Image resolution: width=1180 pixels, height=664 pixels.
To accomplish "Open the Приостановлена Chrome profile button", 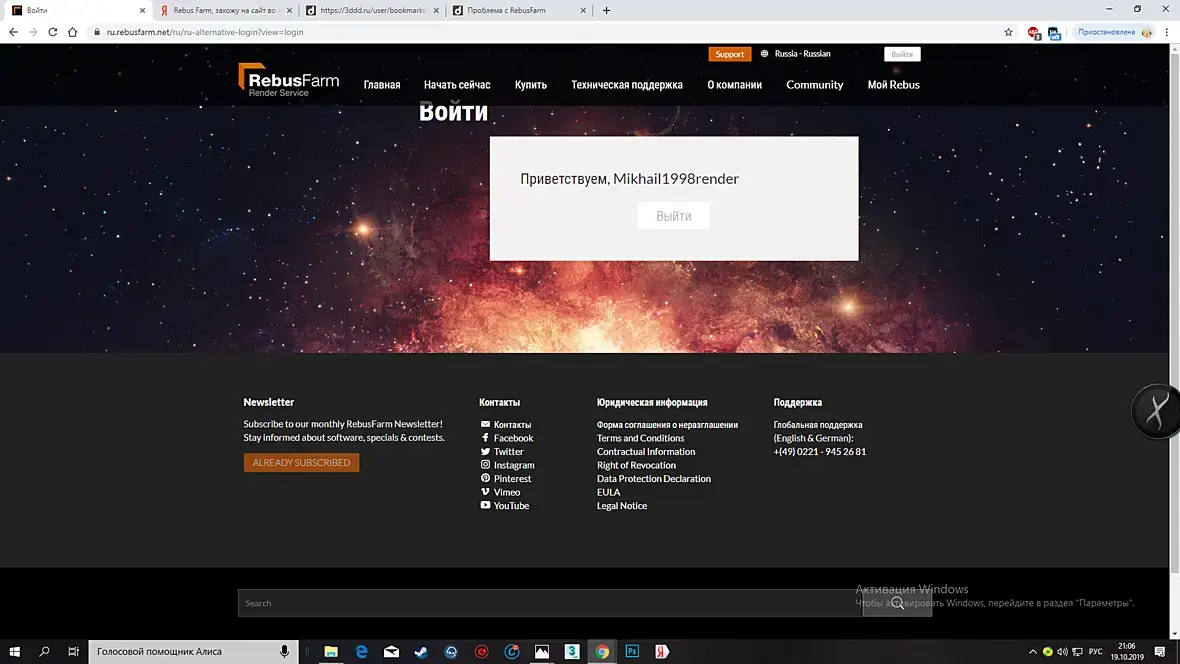I will click(x=1115, y=32).
